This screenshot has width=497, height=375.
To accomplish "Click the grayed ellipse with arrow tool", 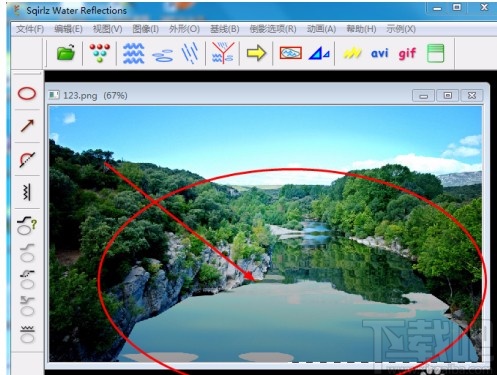I will point(27,307).
